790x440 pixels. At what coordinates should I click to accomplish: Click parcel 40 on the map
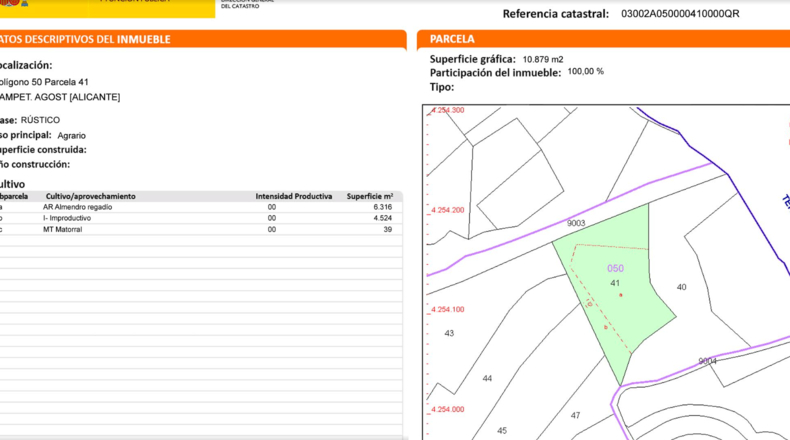click(681, 287)
